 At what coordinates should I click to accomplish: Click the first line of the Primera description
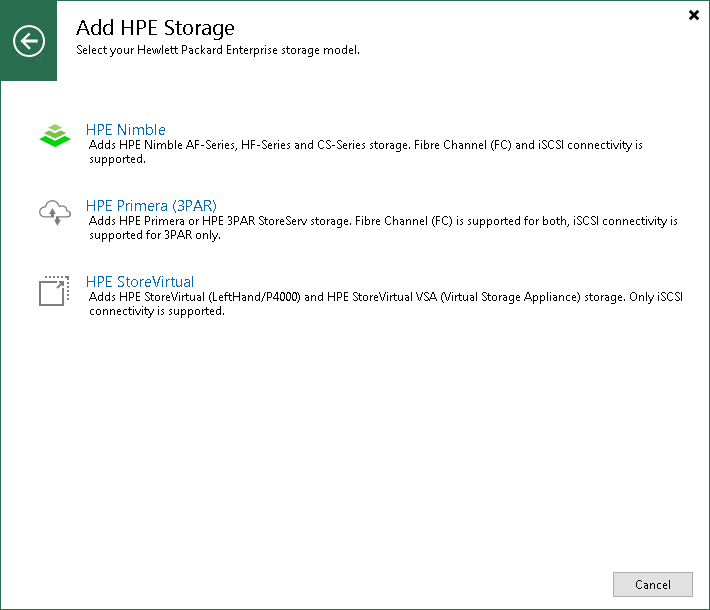[383, 221]
